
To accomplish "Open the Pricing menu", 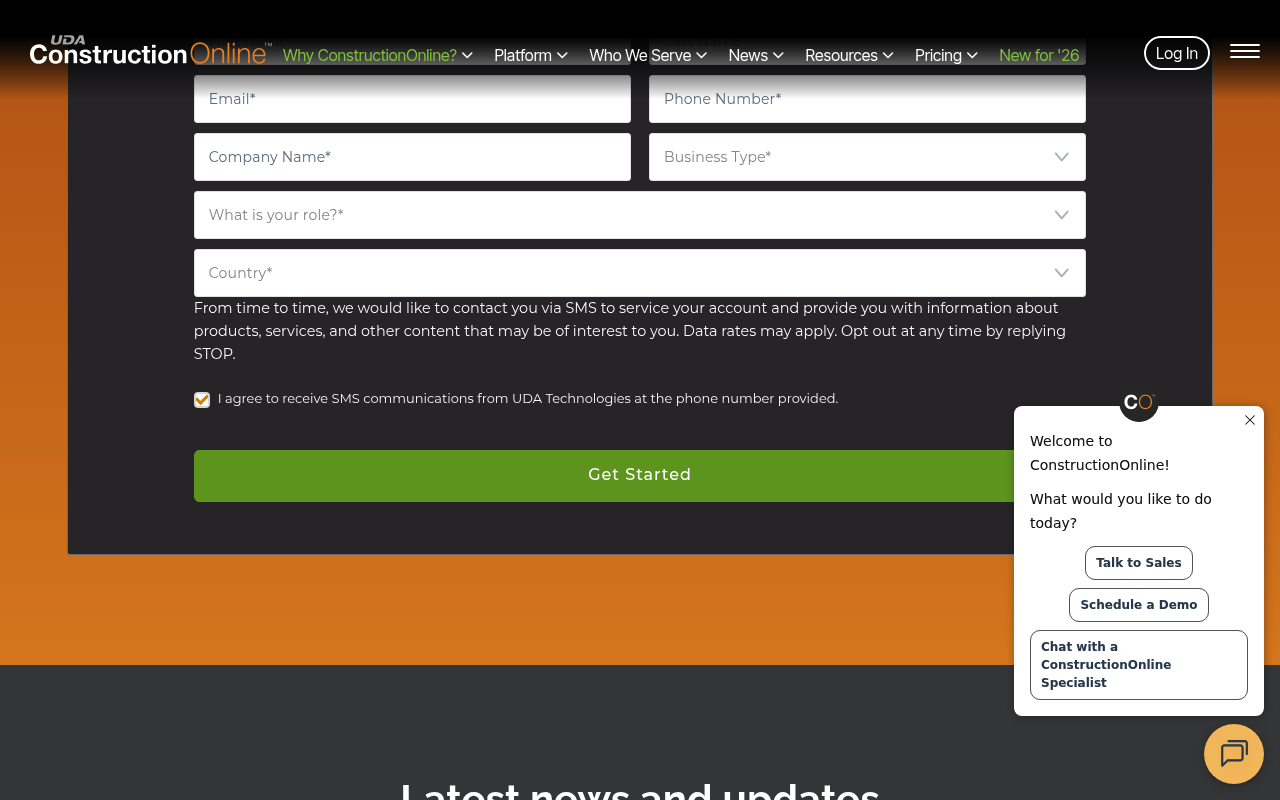I will tap(946, 55).
